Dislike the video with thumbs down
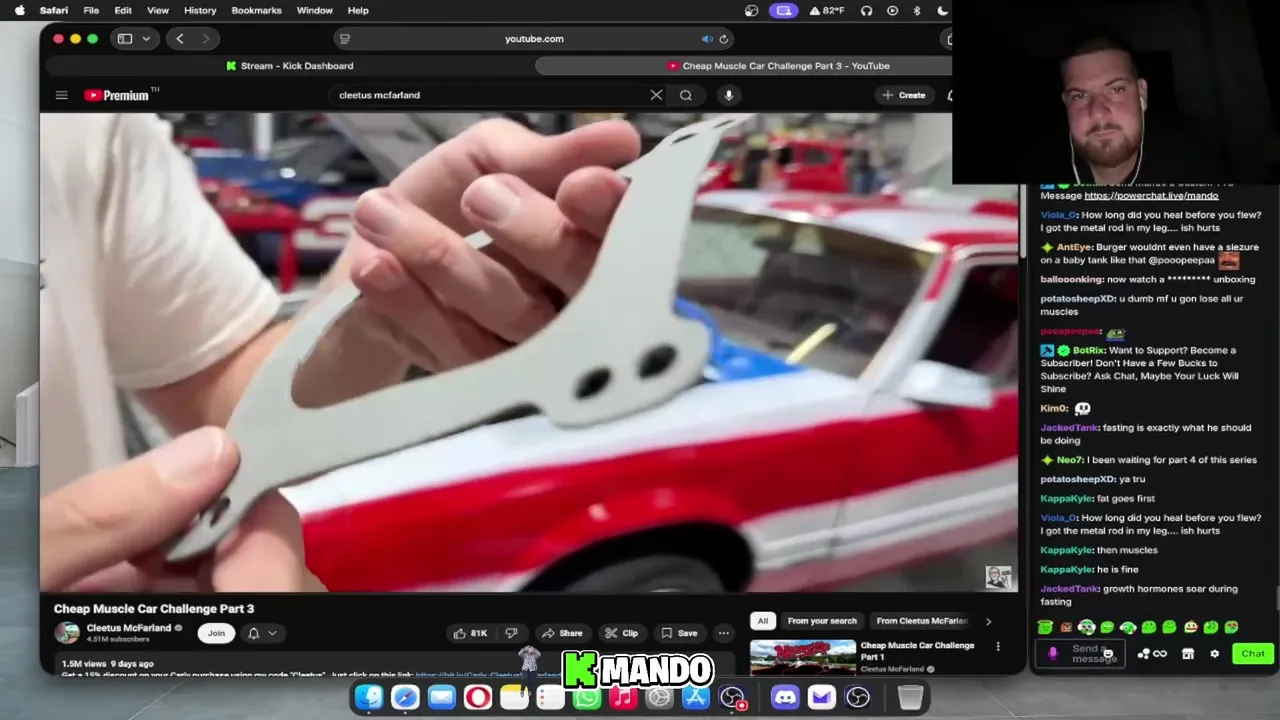This screenshot has height=720, width=1280. 511,633
